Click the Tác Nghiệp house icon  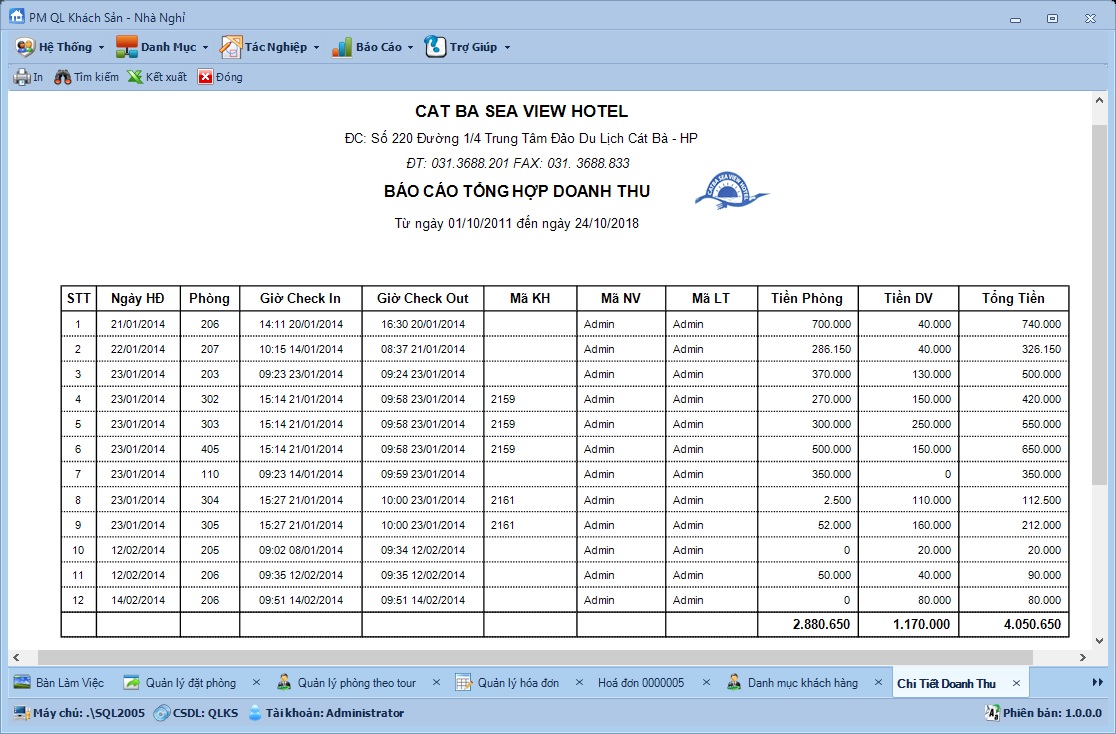point(230,47)
